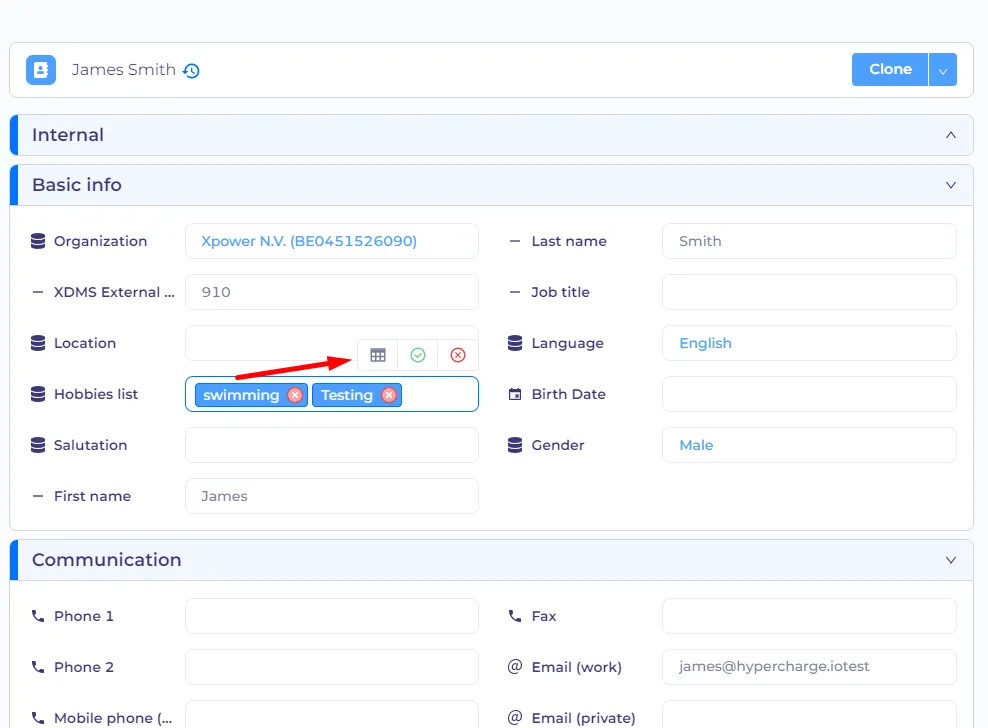Click the Internal section header title

point(68,135)
